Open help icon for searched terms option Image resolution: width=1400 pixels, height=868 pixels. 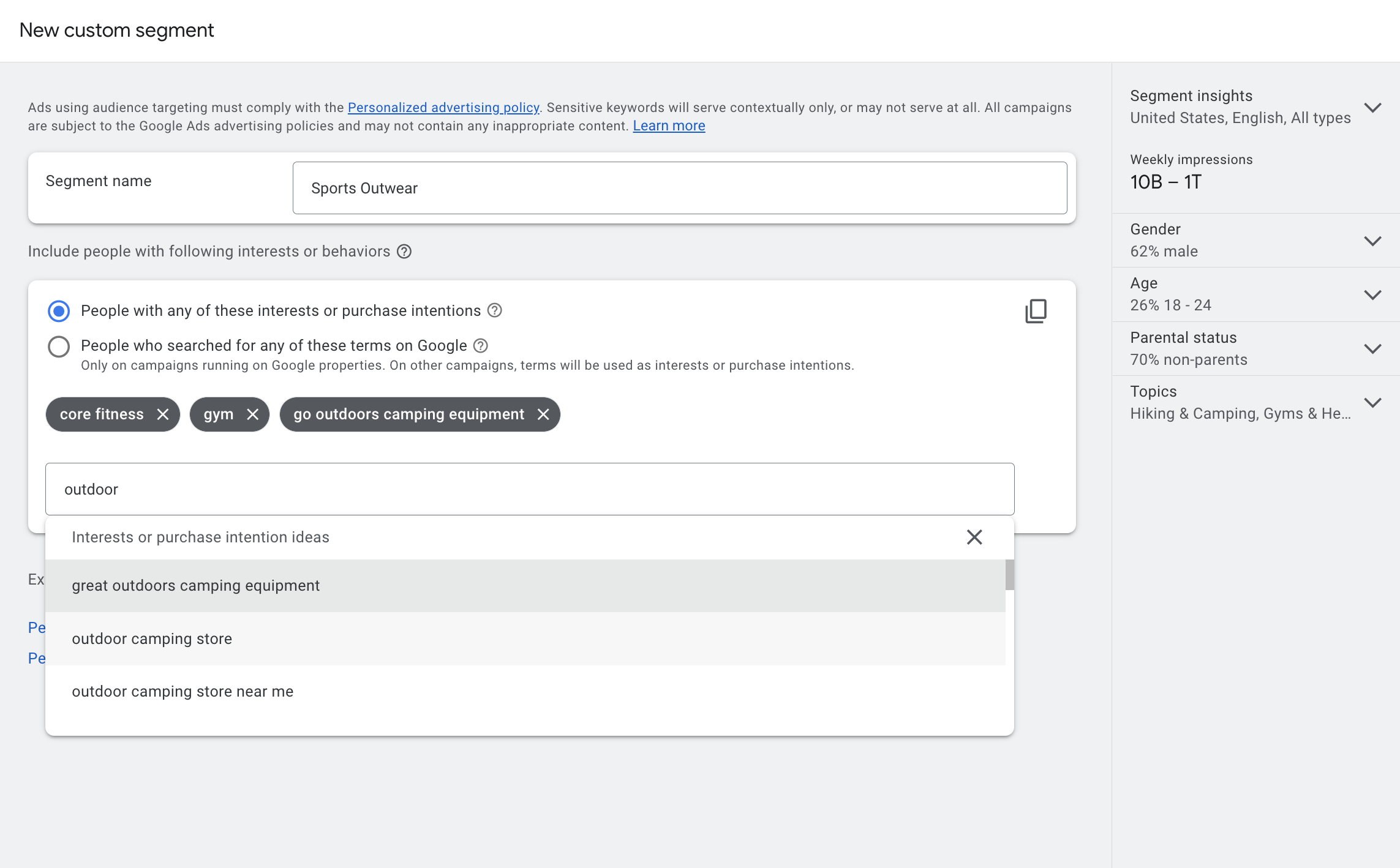481,346
